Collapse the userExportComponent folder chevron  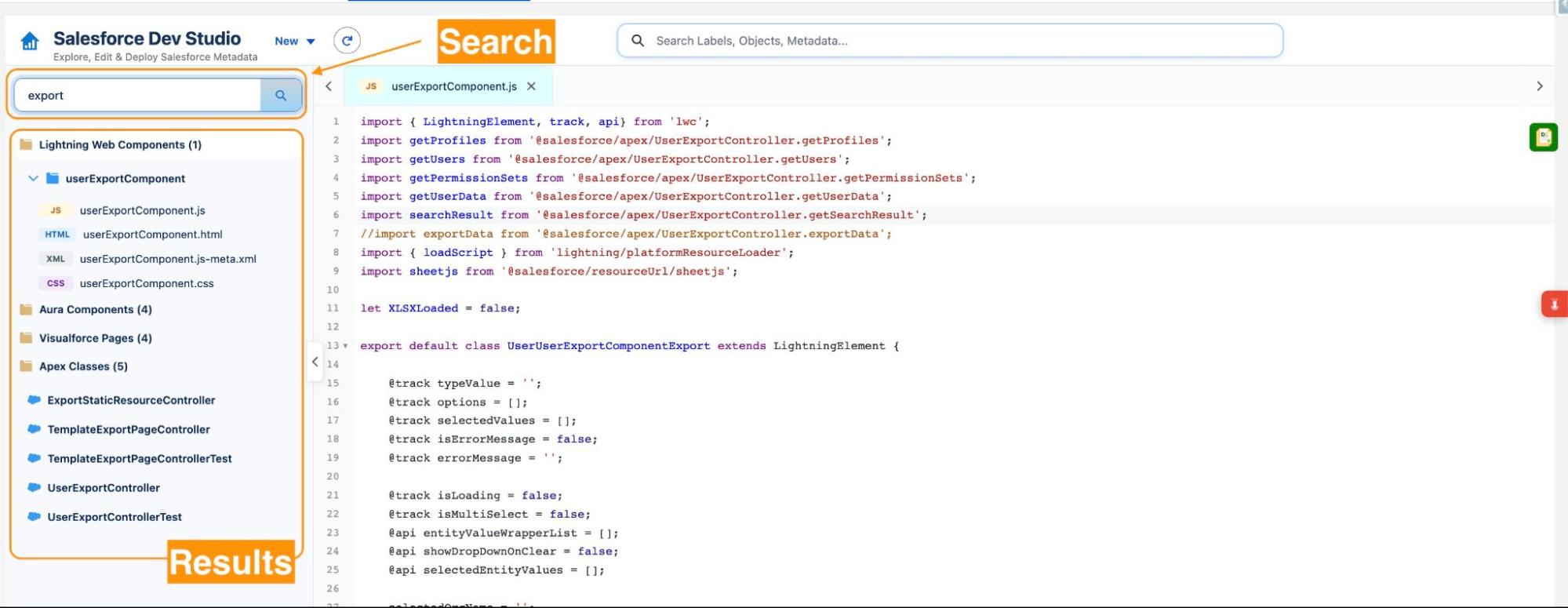click(x=33, y=178)
